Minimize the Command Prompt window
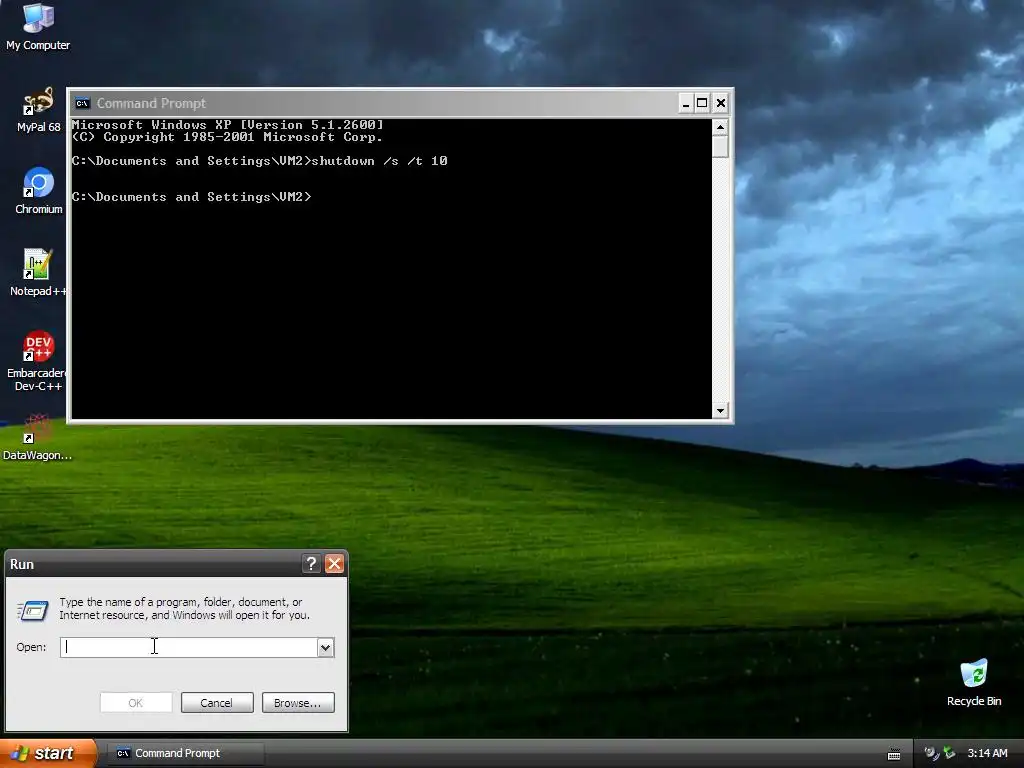The width and height of the screenshot is (1024, 768). 686,103
